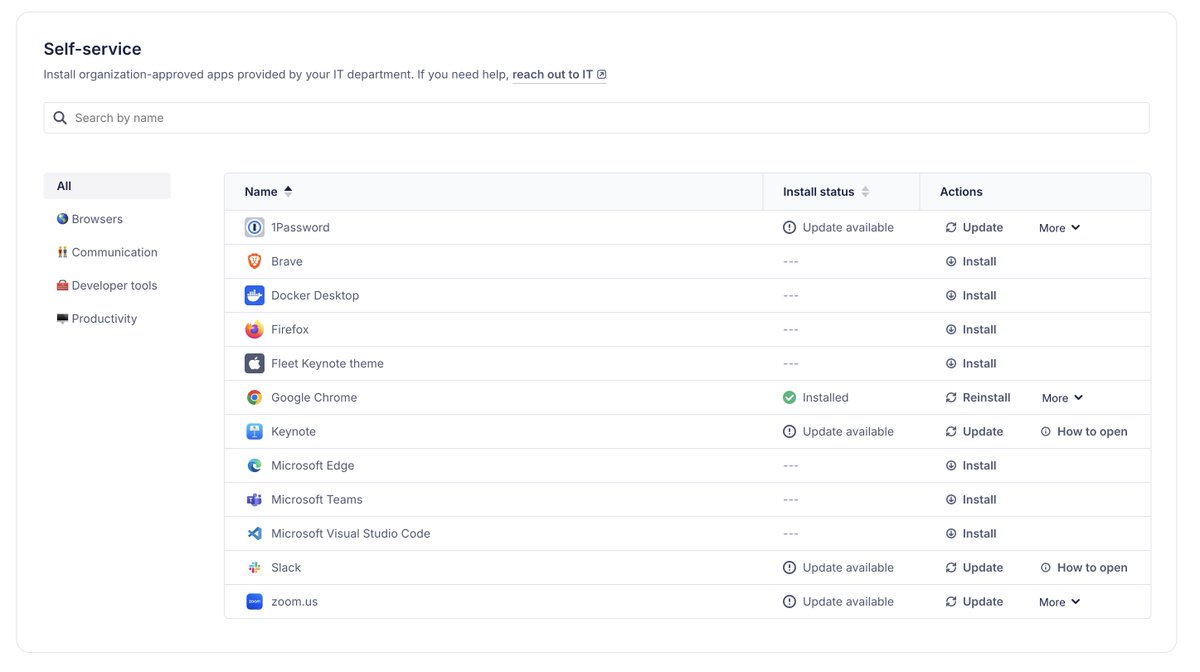Sort the table by the Name column

tap(269, 192)
